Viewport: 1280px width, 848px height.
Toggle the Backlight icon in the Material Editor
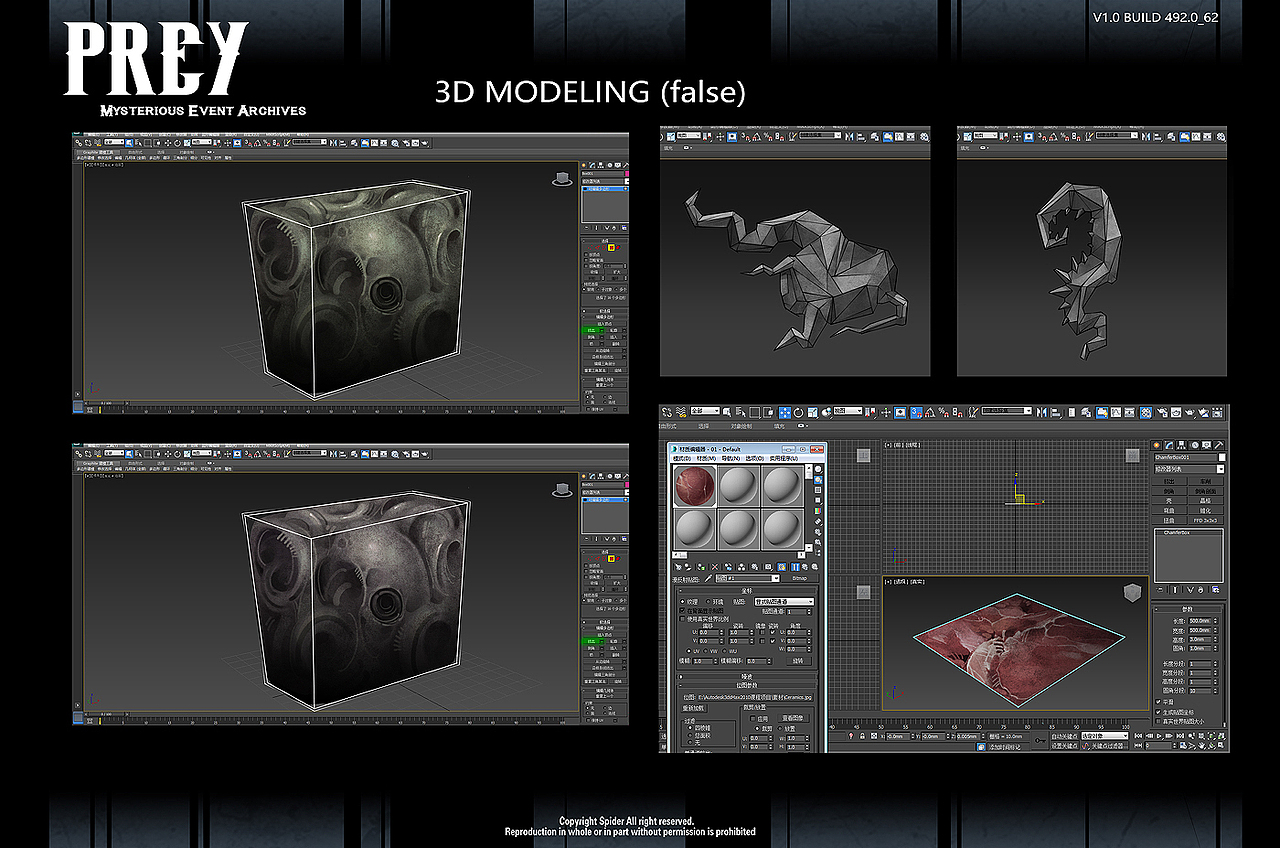tap(819, 481)
